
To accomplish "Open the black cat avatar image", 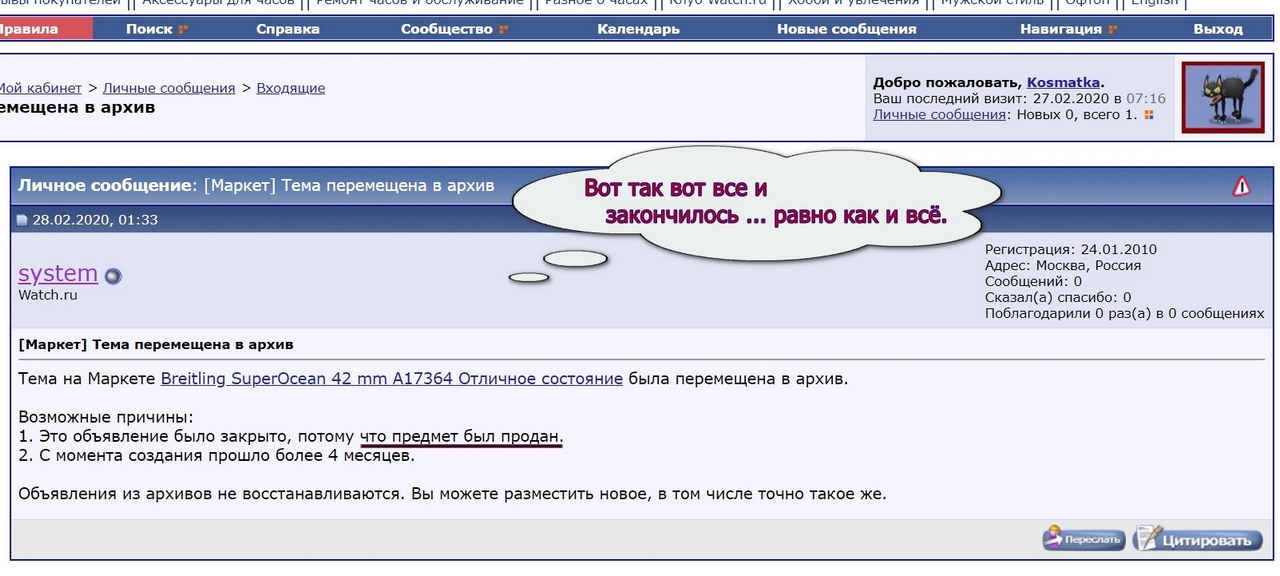I will (1223, 97).
